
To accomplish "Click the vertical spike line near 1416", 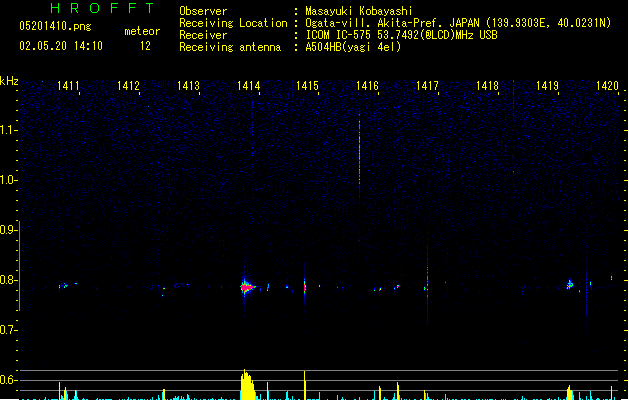I will [x=359, y=152].
